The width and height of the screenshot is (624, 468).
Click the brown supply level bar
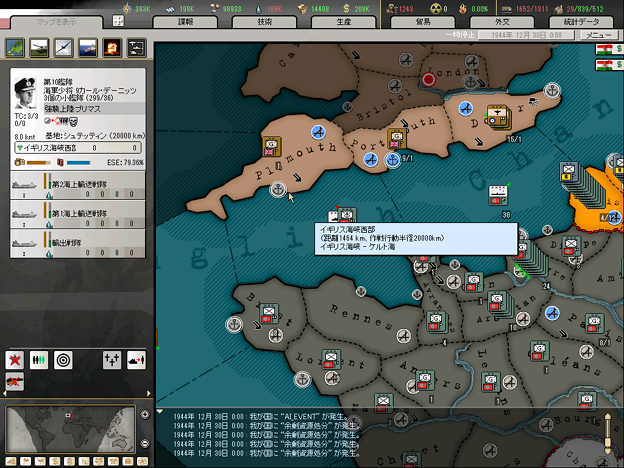(39, 162)
